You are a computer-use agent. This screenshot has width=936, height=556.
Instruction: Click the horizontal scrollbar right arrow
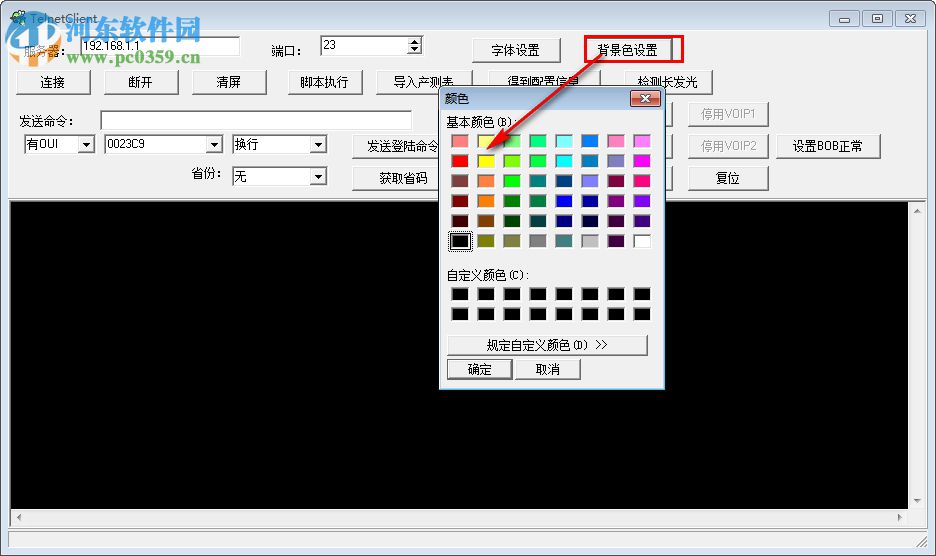tap(900, 517)
